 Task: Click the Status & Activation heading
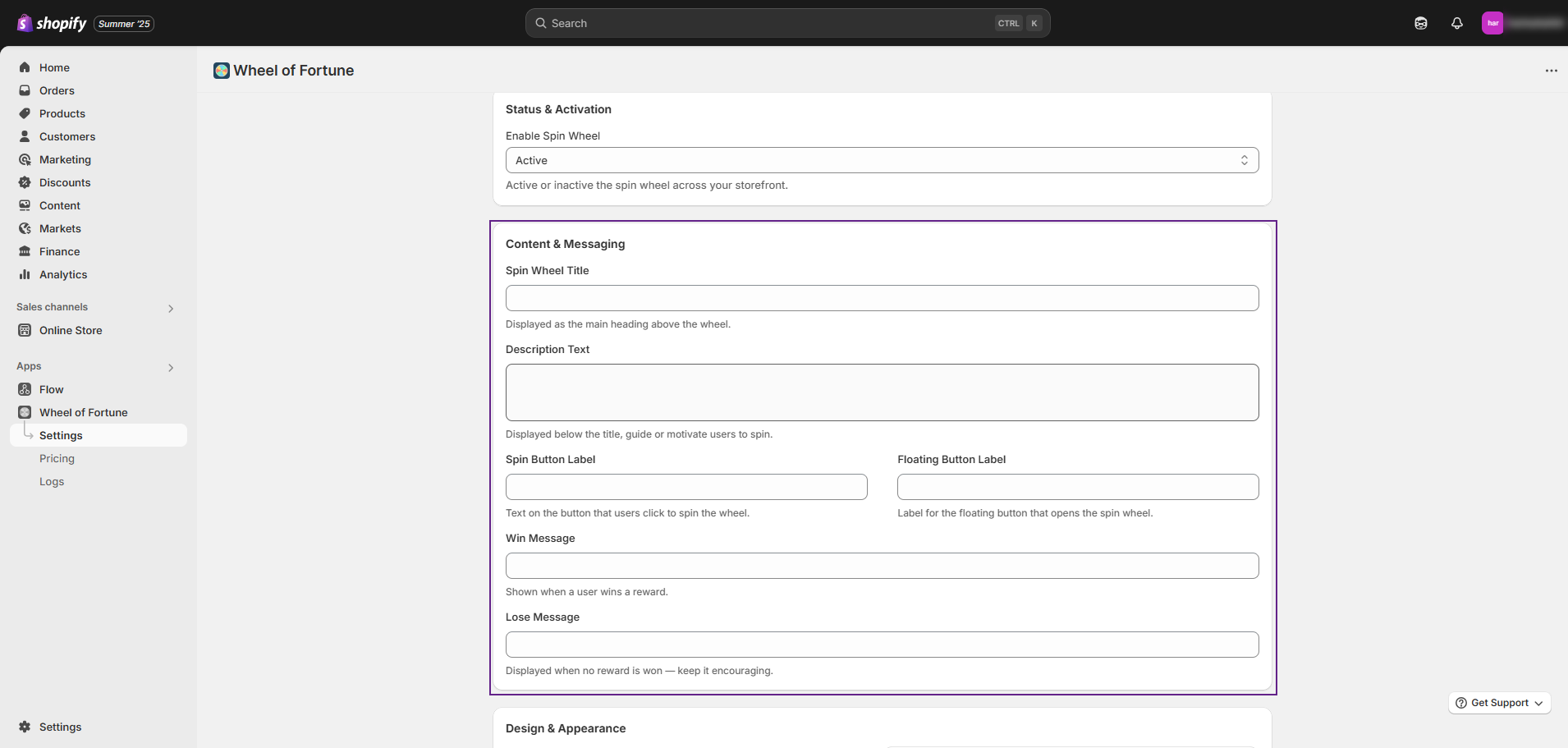558,109
